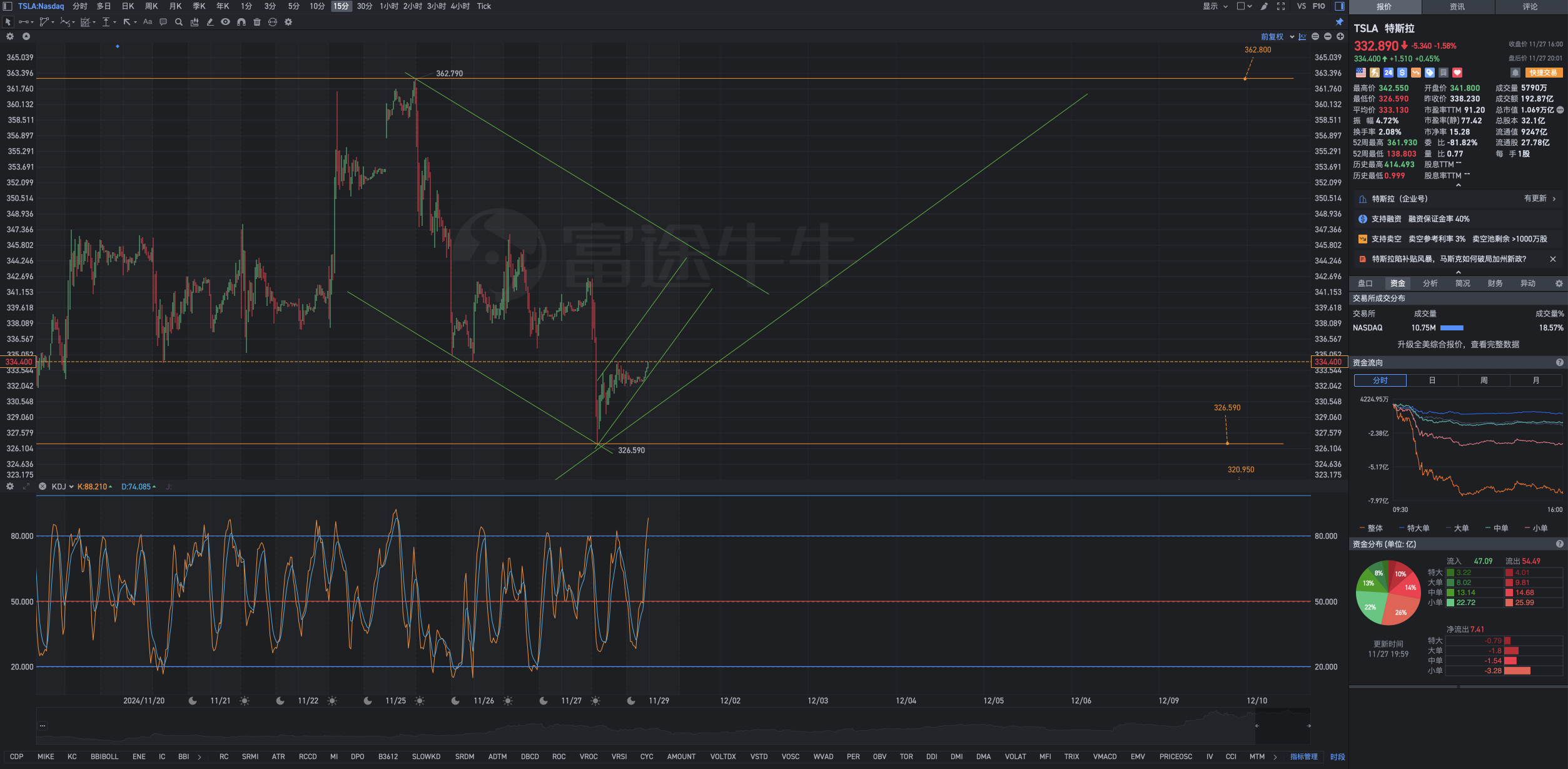Enter fullscreen chart mode

(x=1281, y=6)
